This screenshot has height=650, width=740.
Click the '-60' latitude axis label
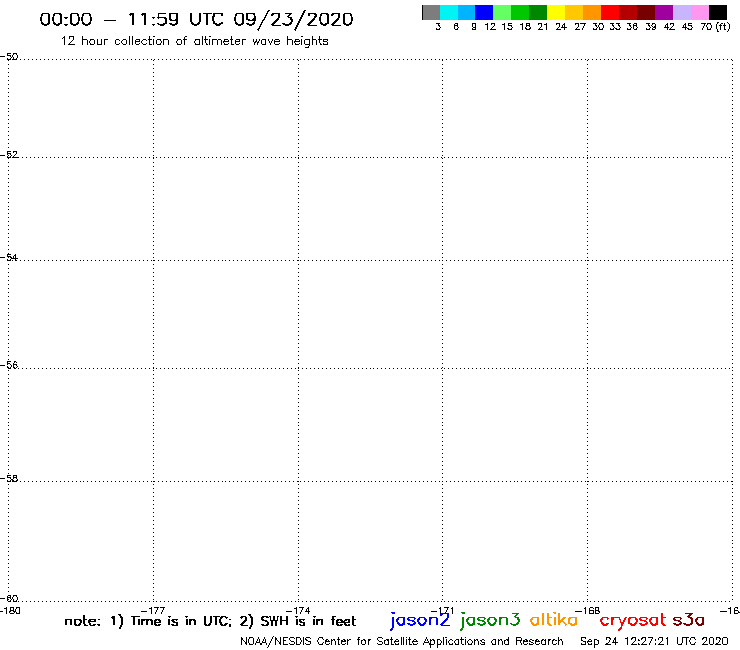[x=9, y=599]
